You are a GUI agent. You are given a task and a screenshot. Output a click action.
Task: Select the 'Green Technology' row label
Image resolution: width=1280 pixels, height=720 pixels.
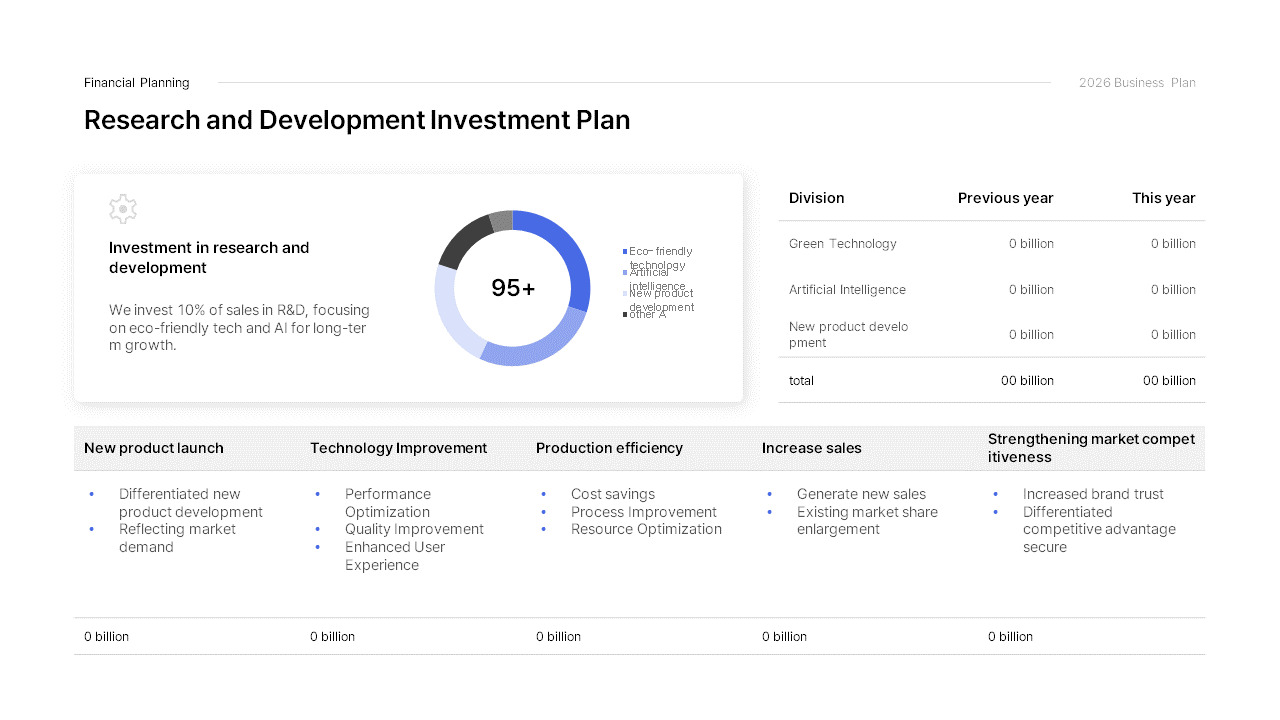[x=843, y=244]
